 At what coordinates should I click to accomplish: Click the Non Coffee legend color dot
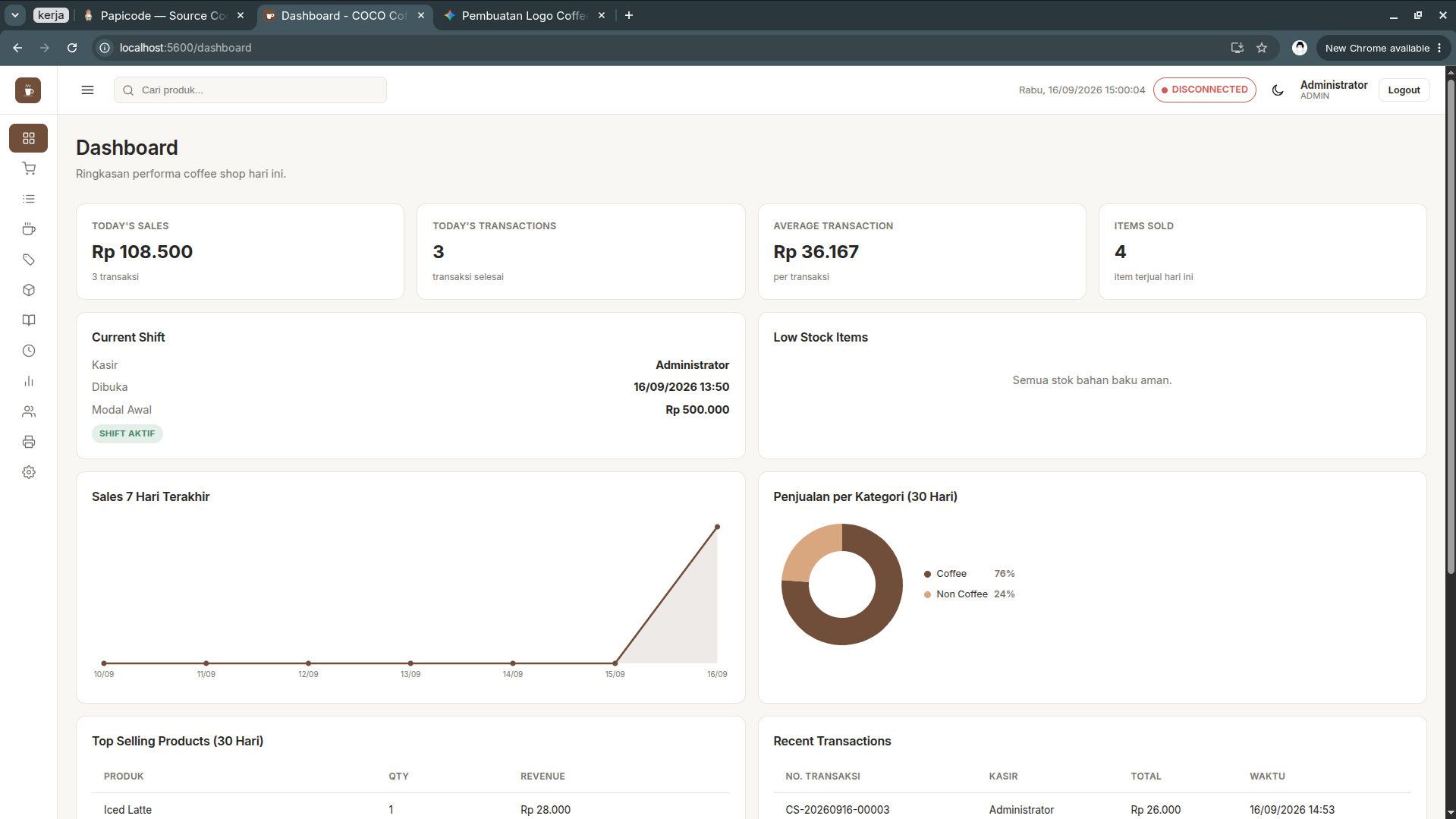pos(927,594)
